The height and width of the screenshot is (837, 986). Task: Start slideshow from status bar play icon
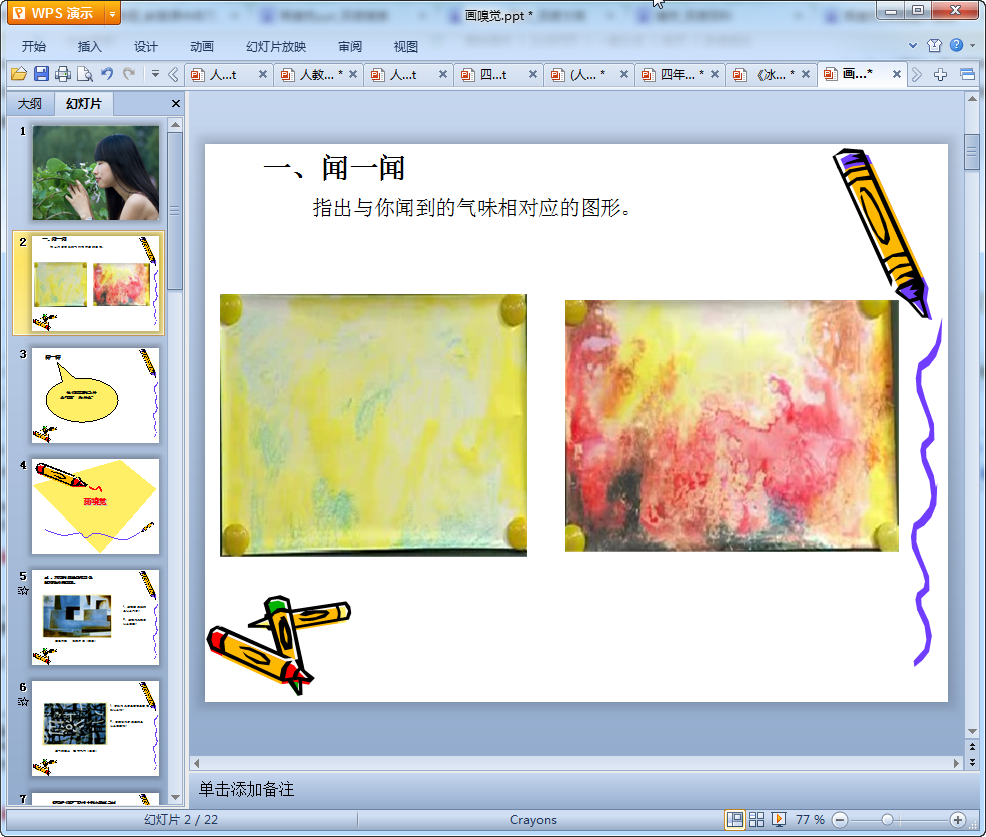[x=778, y=819]
